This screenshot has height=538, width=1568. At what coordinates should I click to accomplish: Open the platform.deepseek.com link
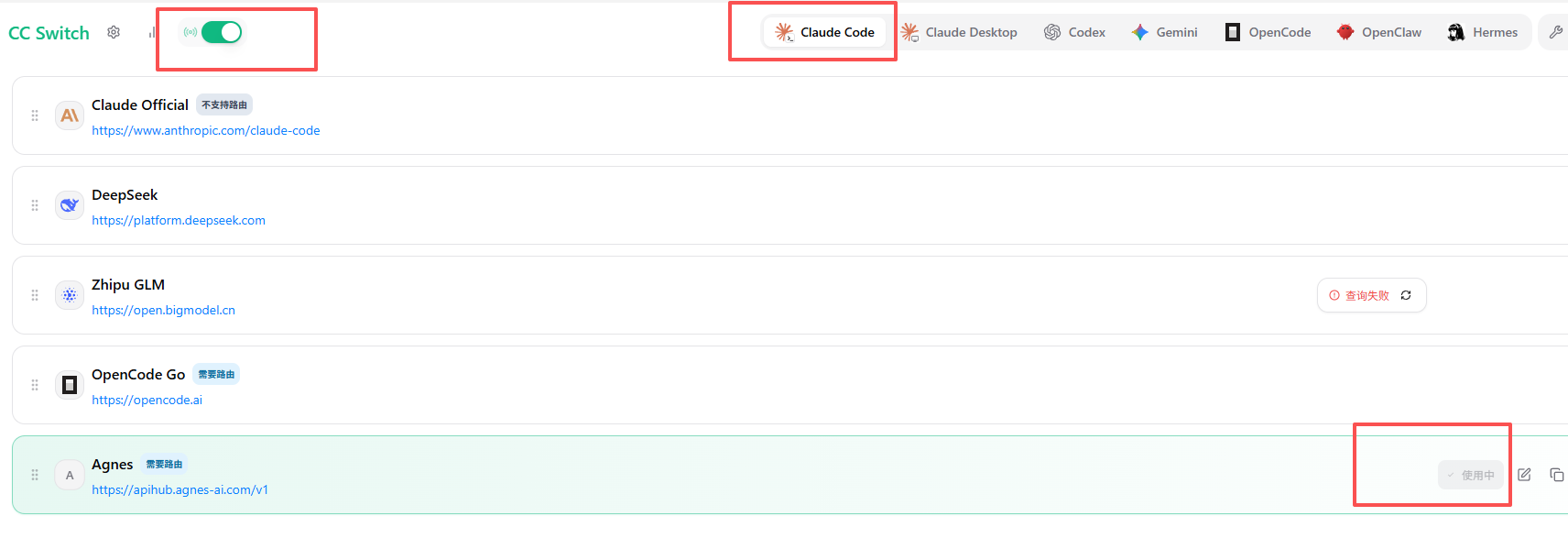pyautogui.click(x=179, y=221)
